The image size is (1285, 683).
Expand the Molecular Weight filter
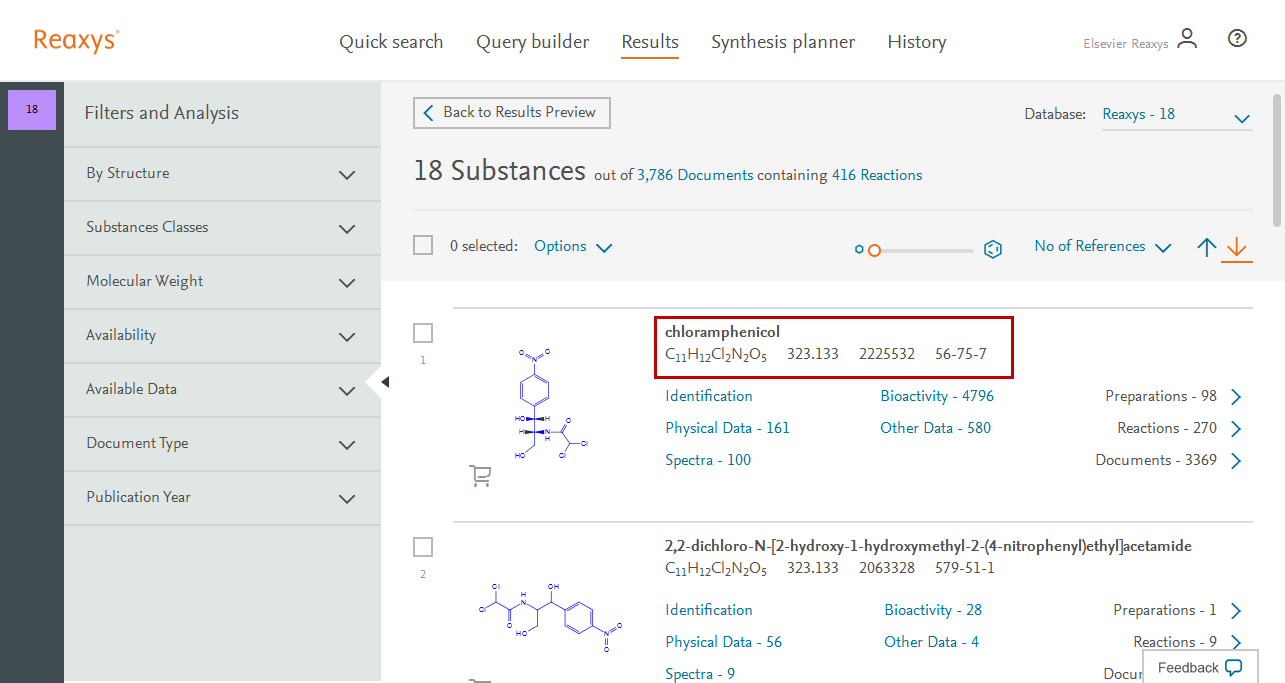tap(346, 282)
